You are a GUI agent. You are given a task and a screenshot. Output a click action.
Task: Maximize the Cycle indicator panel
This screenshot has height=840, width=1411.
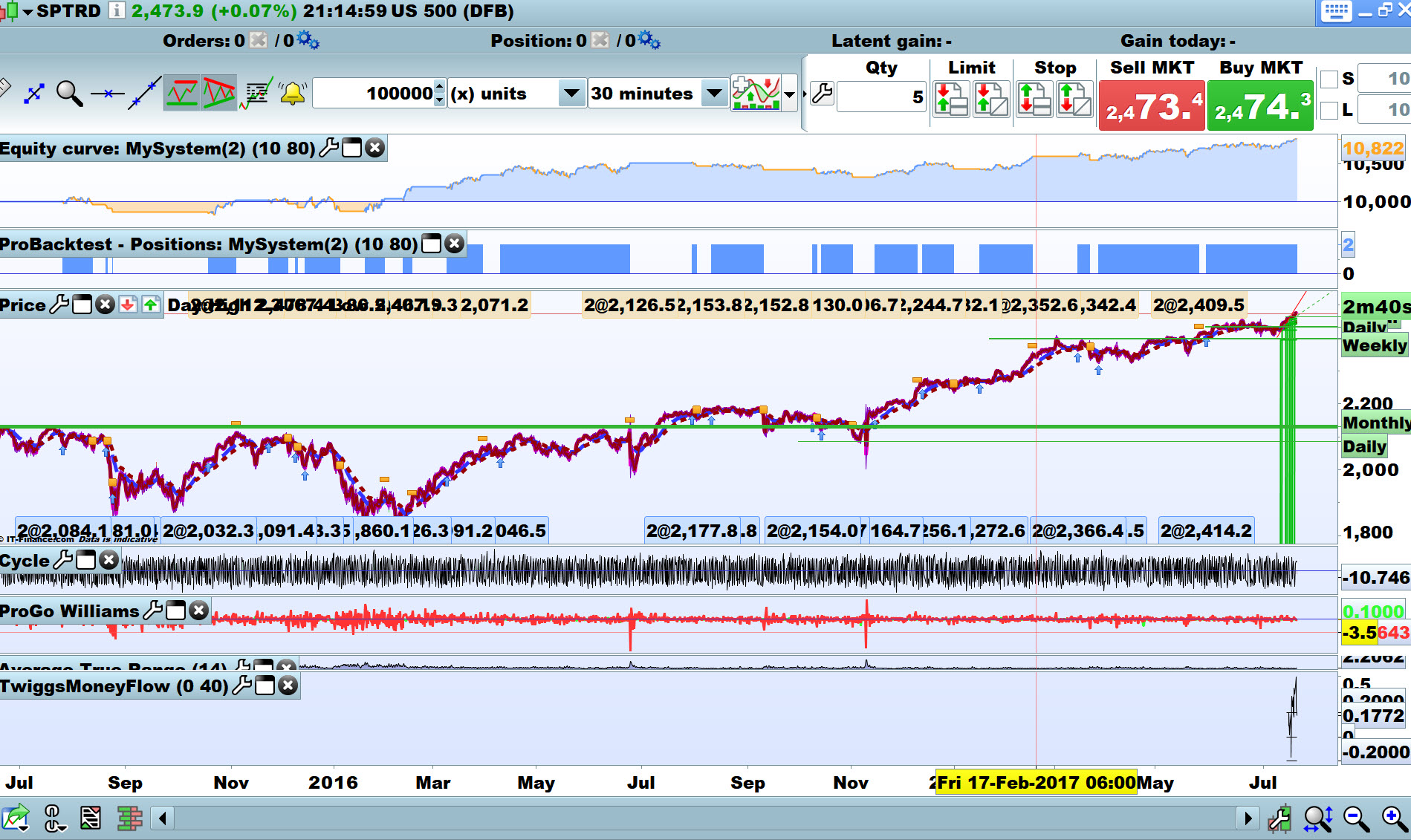pos(86,560)
